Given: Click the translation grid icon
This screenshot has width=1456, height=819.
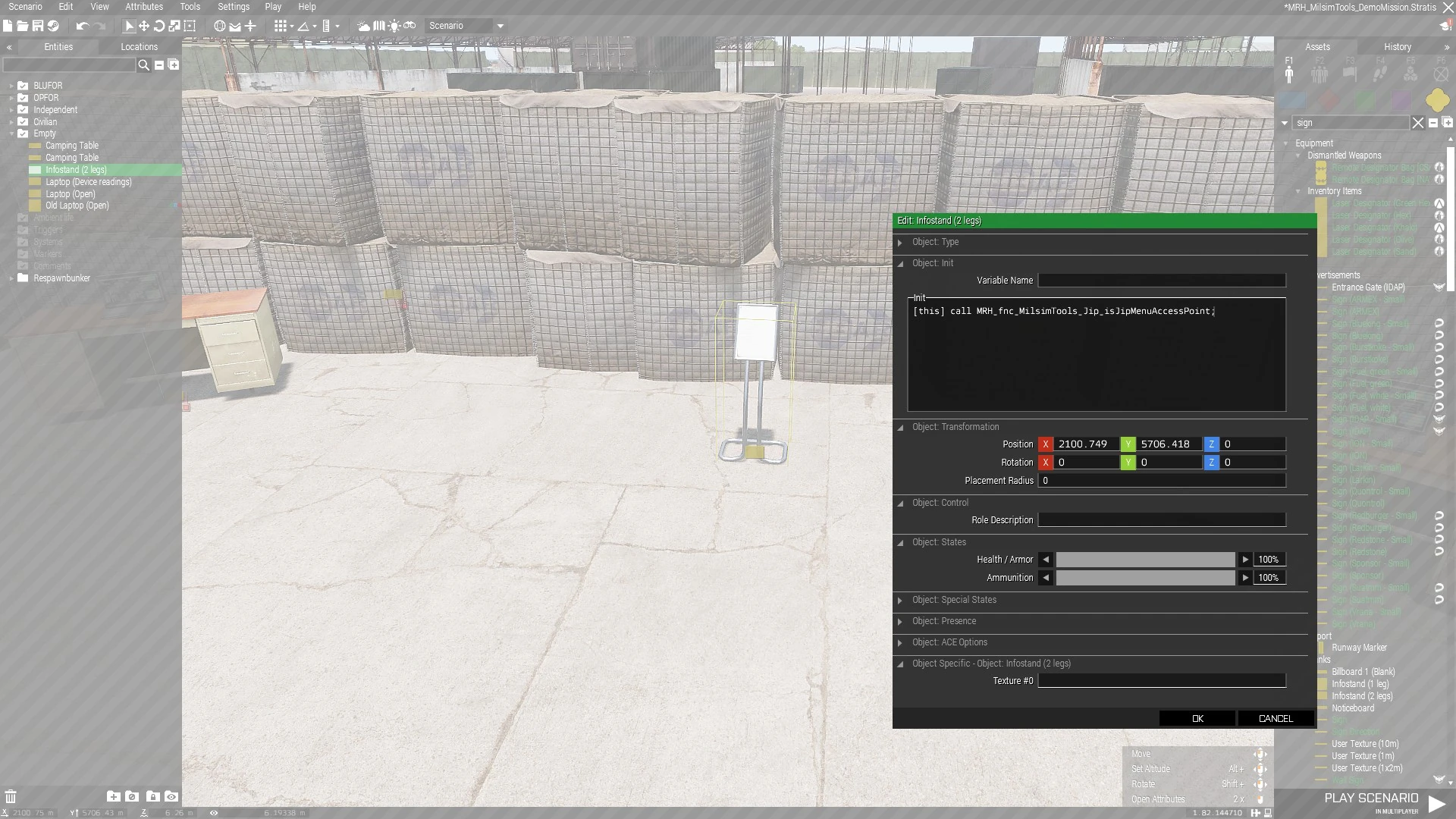Looking at the screenshot, I should pyautogui.click(x=281, y=26).
